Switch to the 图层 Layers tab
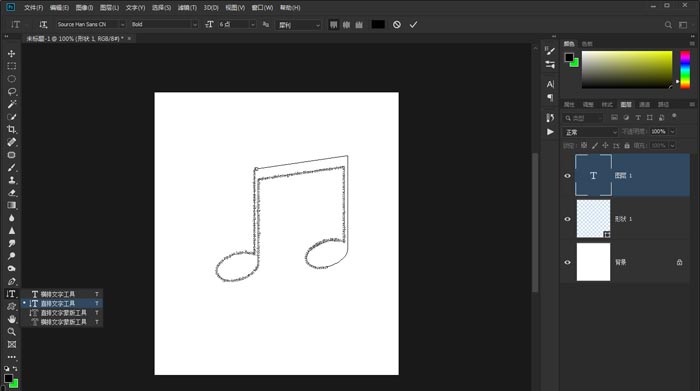Screen dimensions: 700x391 click(626, 104)
